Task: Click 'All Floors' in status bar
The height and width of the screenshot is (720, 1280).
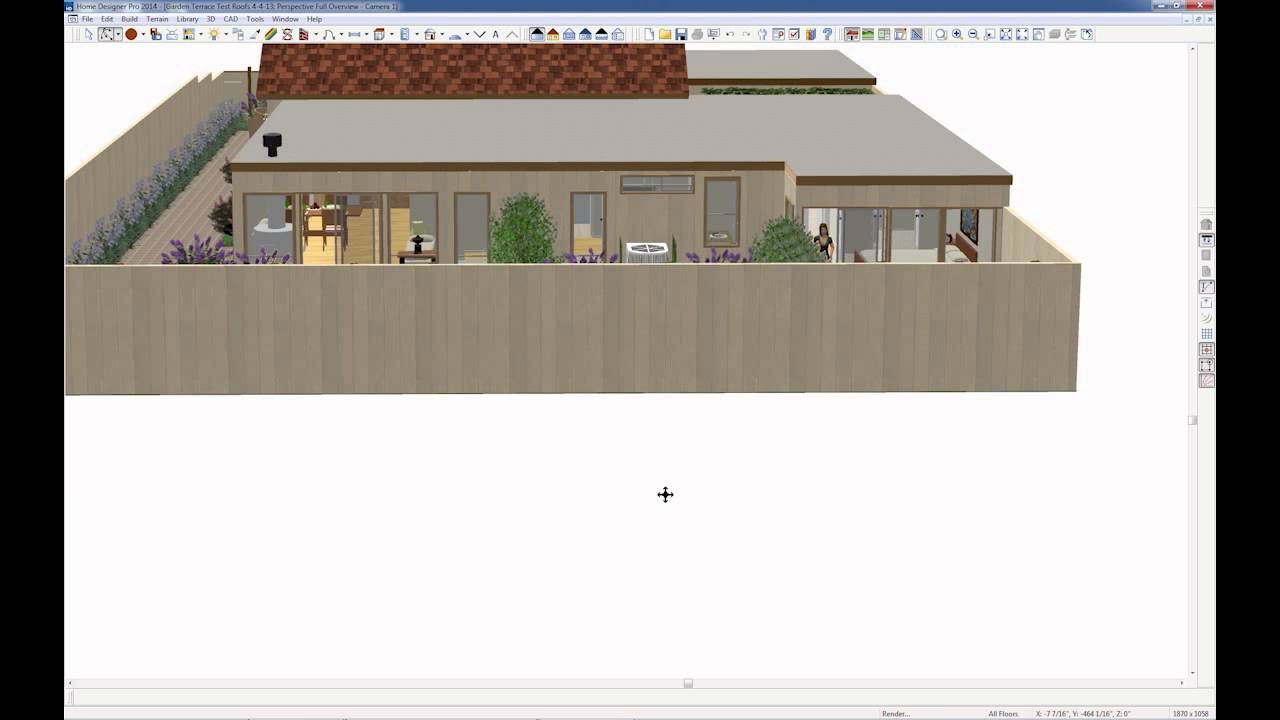Action: point(1003,714)
